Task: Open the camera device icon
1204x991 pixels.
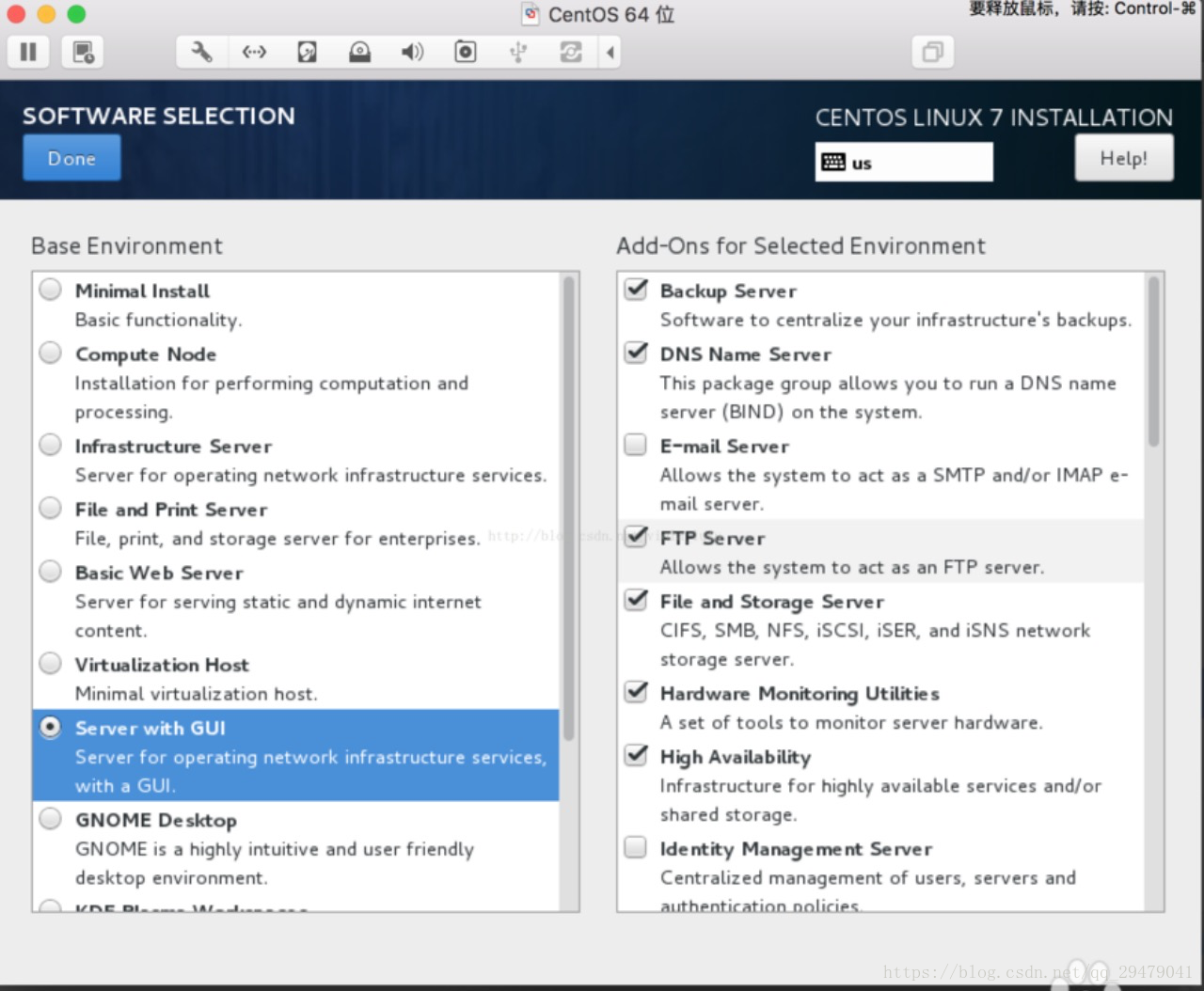Action: pyautogui.click(x=465, y=52)
